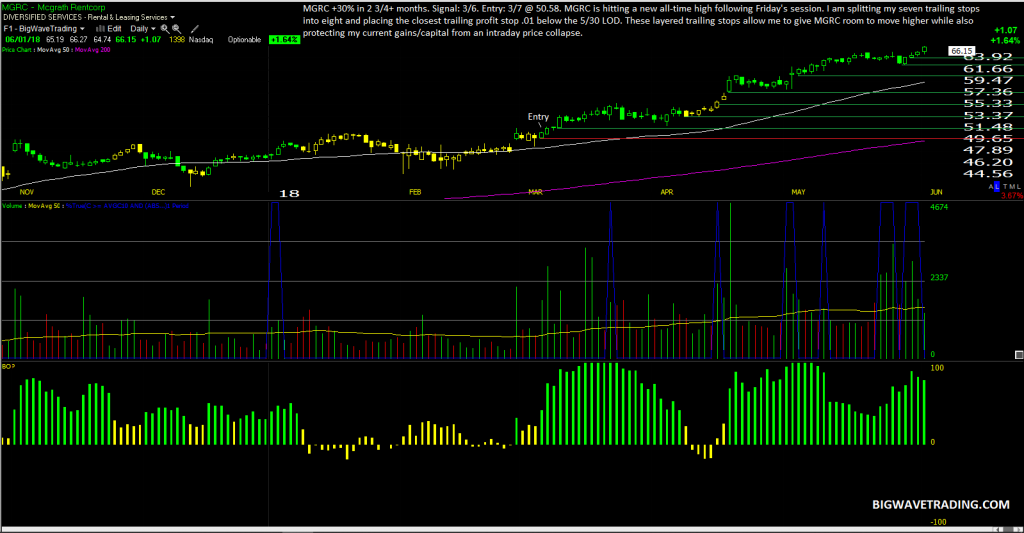Click the 2337 volume axis value
Screen dimensions: 1024x533
pos(938,278)
